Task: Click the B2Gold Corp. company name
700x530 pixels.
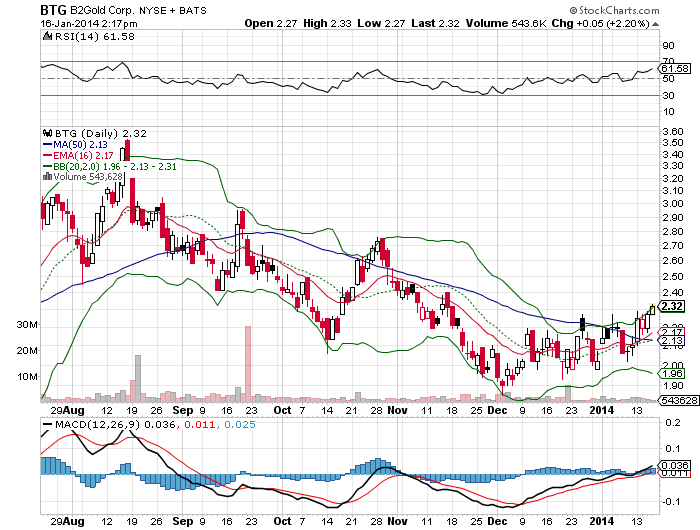Action: (x=102, y=10)
